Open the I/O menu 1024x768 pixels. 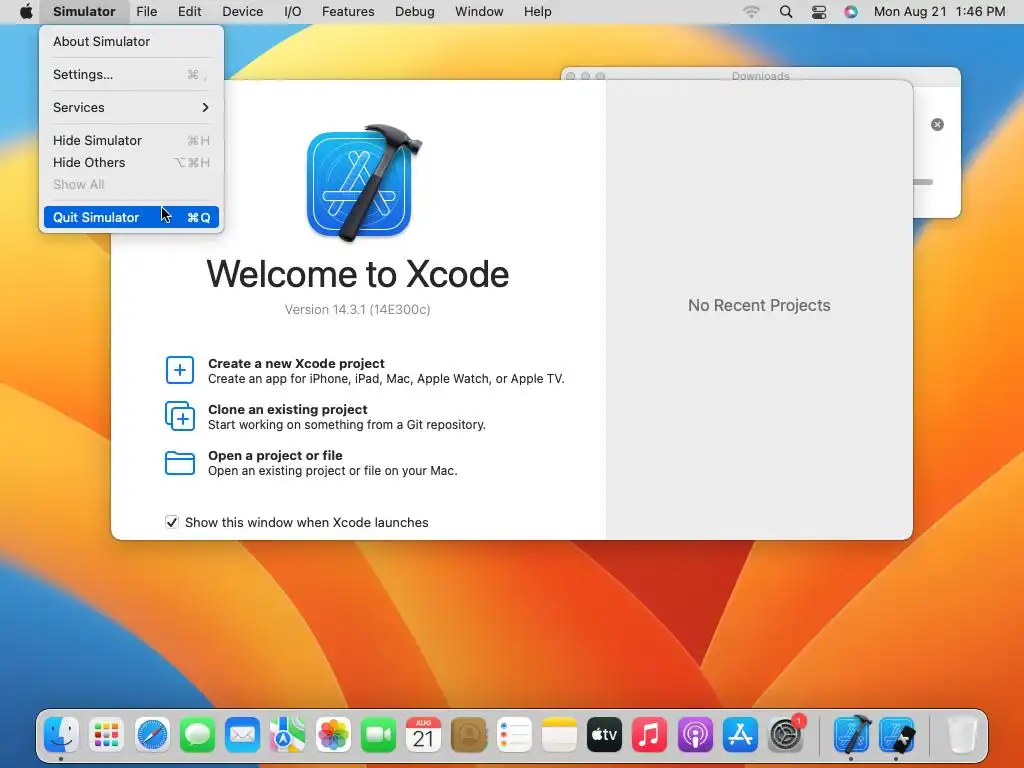pyautogui.click(x=293, y=11)
